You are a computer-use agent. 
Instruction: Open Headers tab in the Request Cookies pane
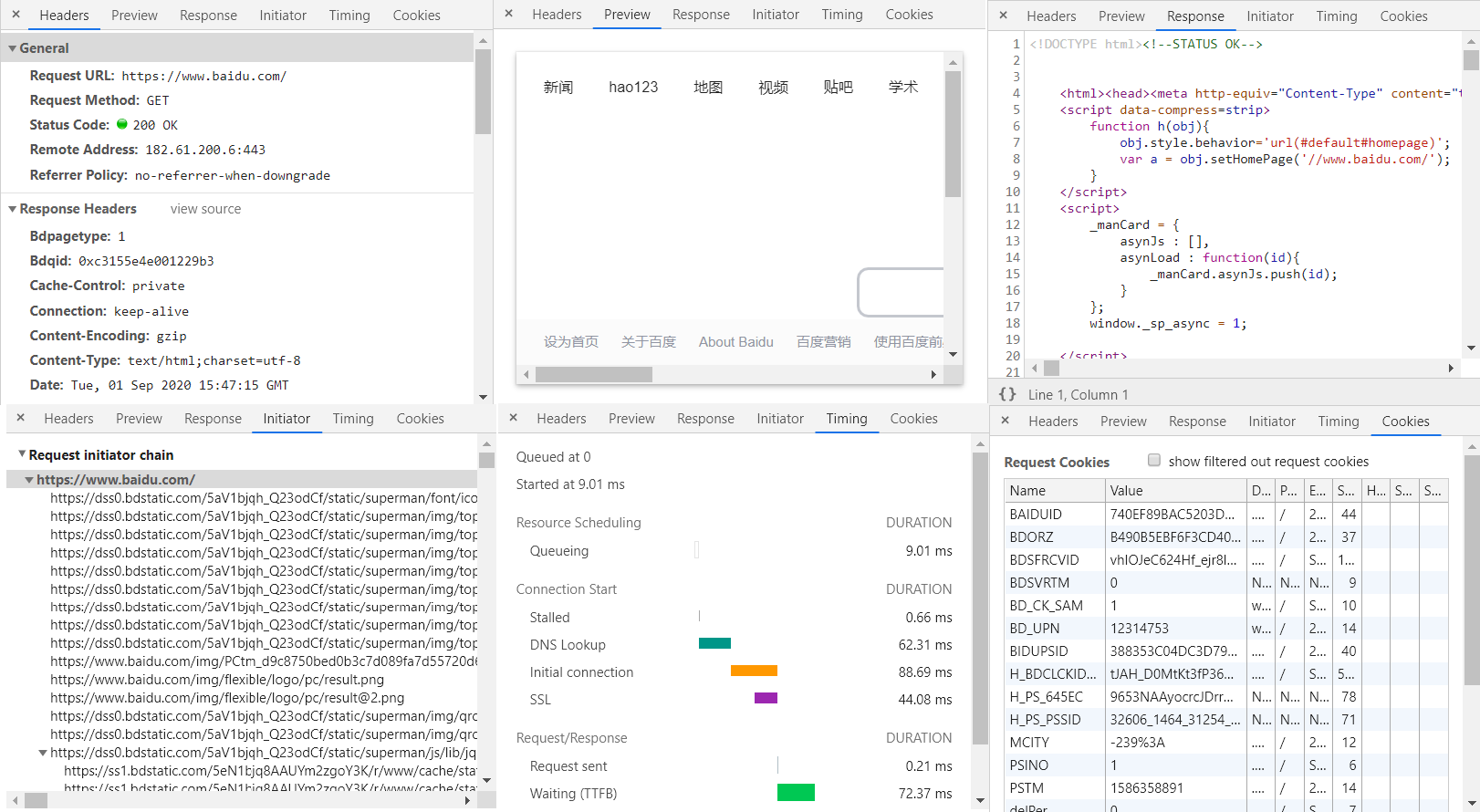click(x=1053, y=422)
